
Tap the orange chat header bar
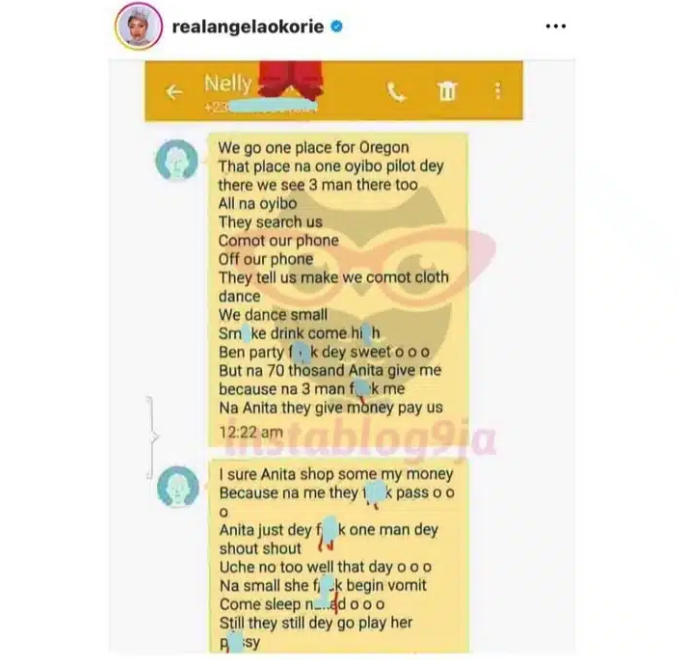point(333,91)
